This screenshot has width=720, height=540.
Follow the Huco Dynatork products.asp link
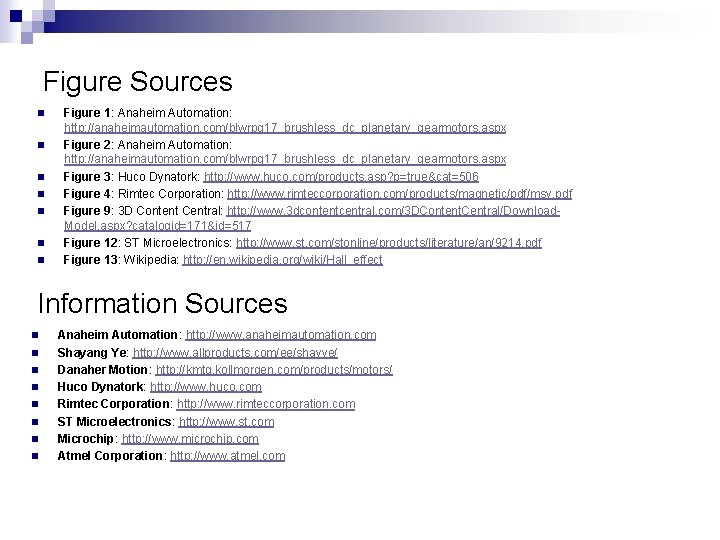341,177
